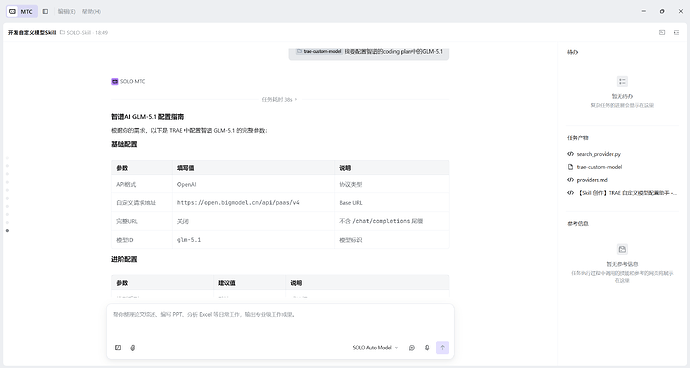Click the /chat/completions note cell

pyautogui.click(x=392, y=221)
